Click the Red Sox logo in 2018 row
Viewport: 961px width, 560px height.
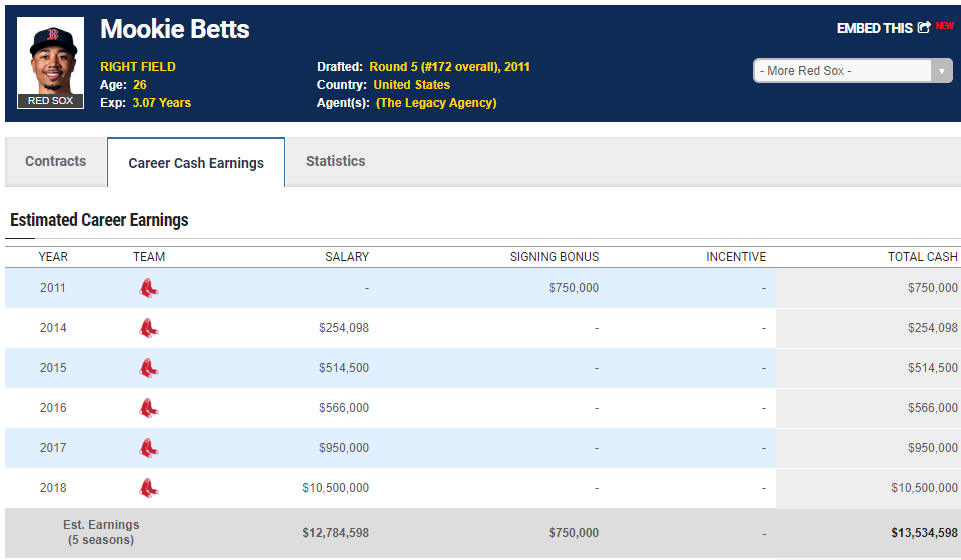pyautogui.click(x=148, y=488)
